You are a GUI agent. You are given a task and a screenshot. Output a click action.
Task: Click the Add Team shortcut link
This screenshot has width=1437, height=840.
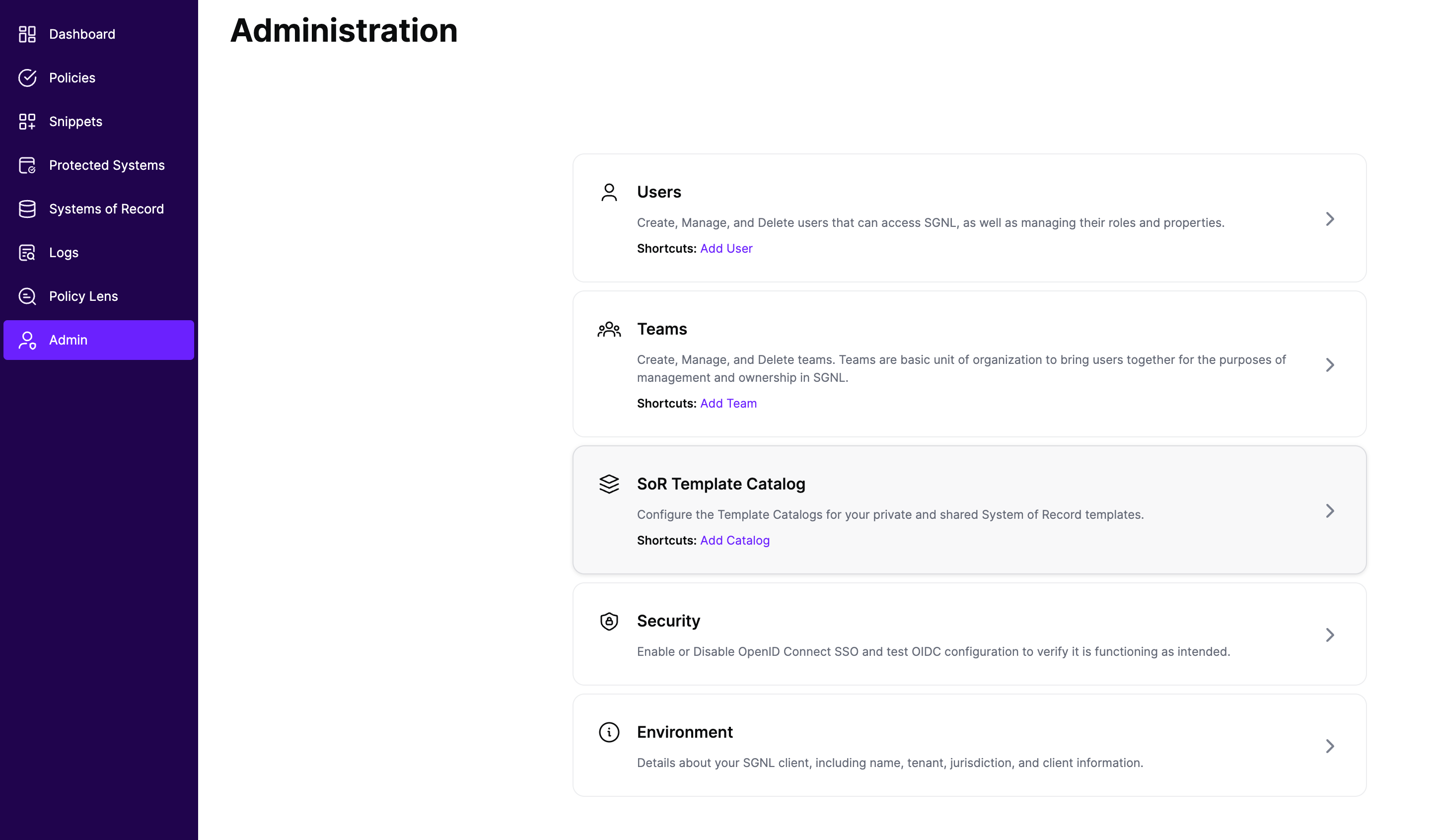(x=728, y=403)
